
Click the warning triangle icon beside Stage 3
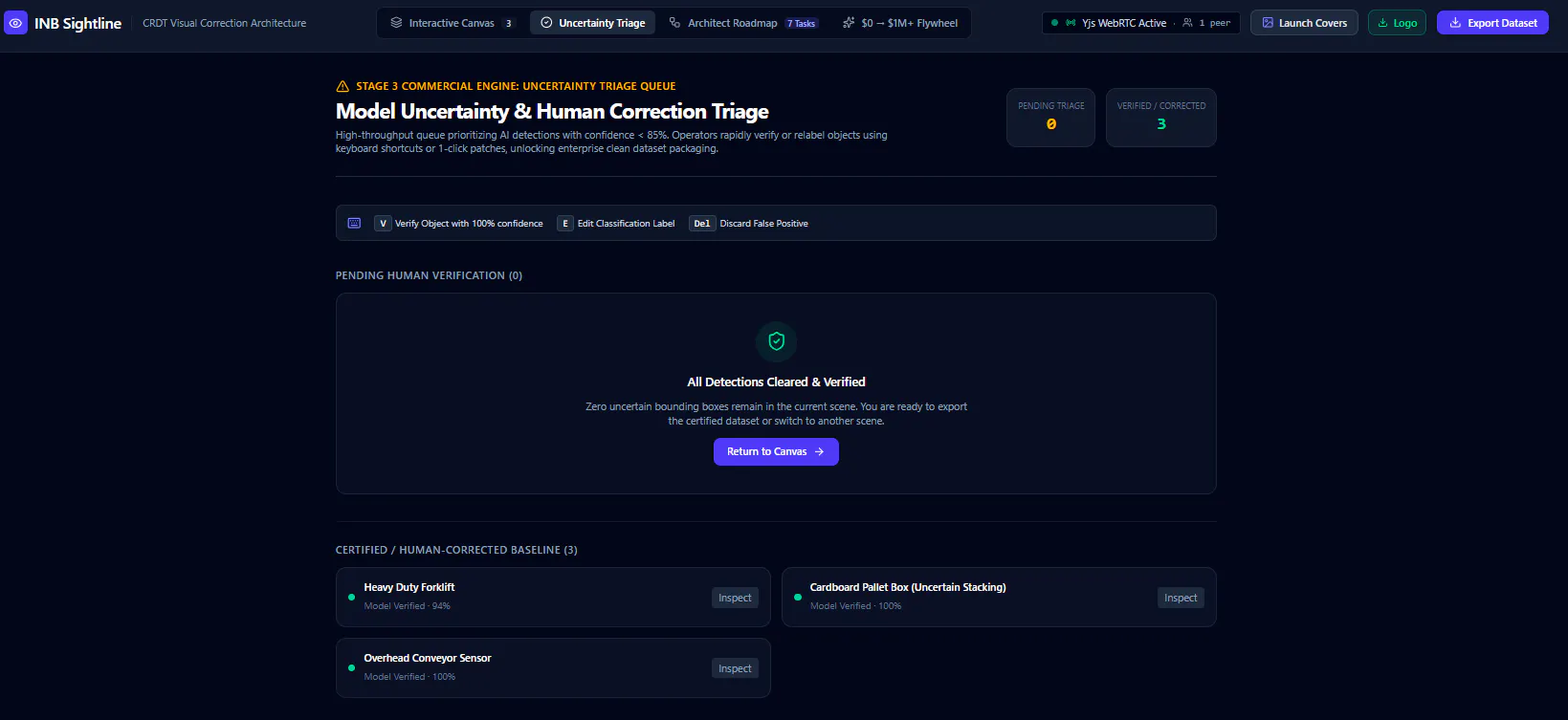[342, 86]
